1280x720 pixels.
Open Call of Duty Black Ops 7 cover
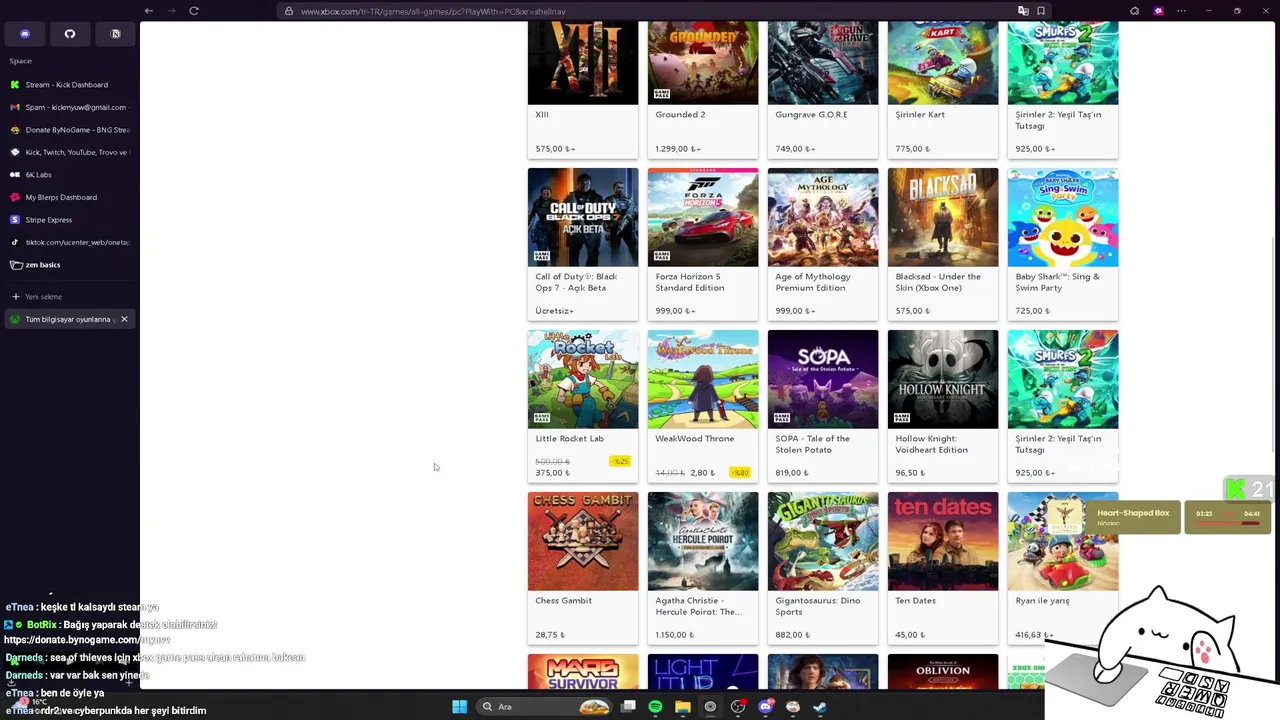[x=583, y=217]
